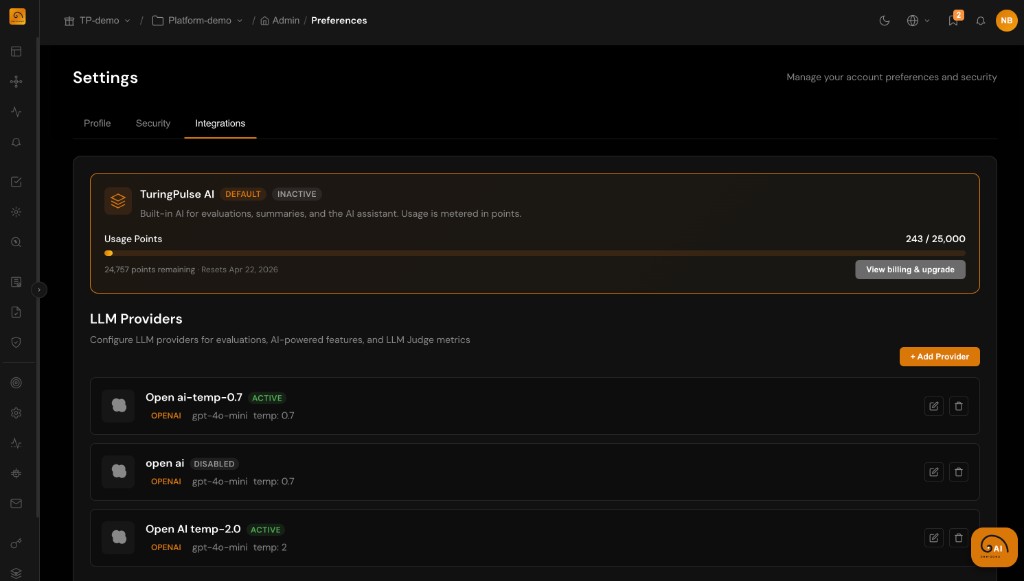Switch to the Security tab

click(x=153, y=123)
